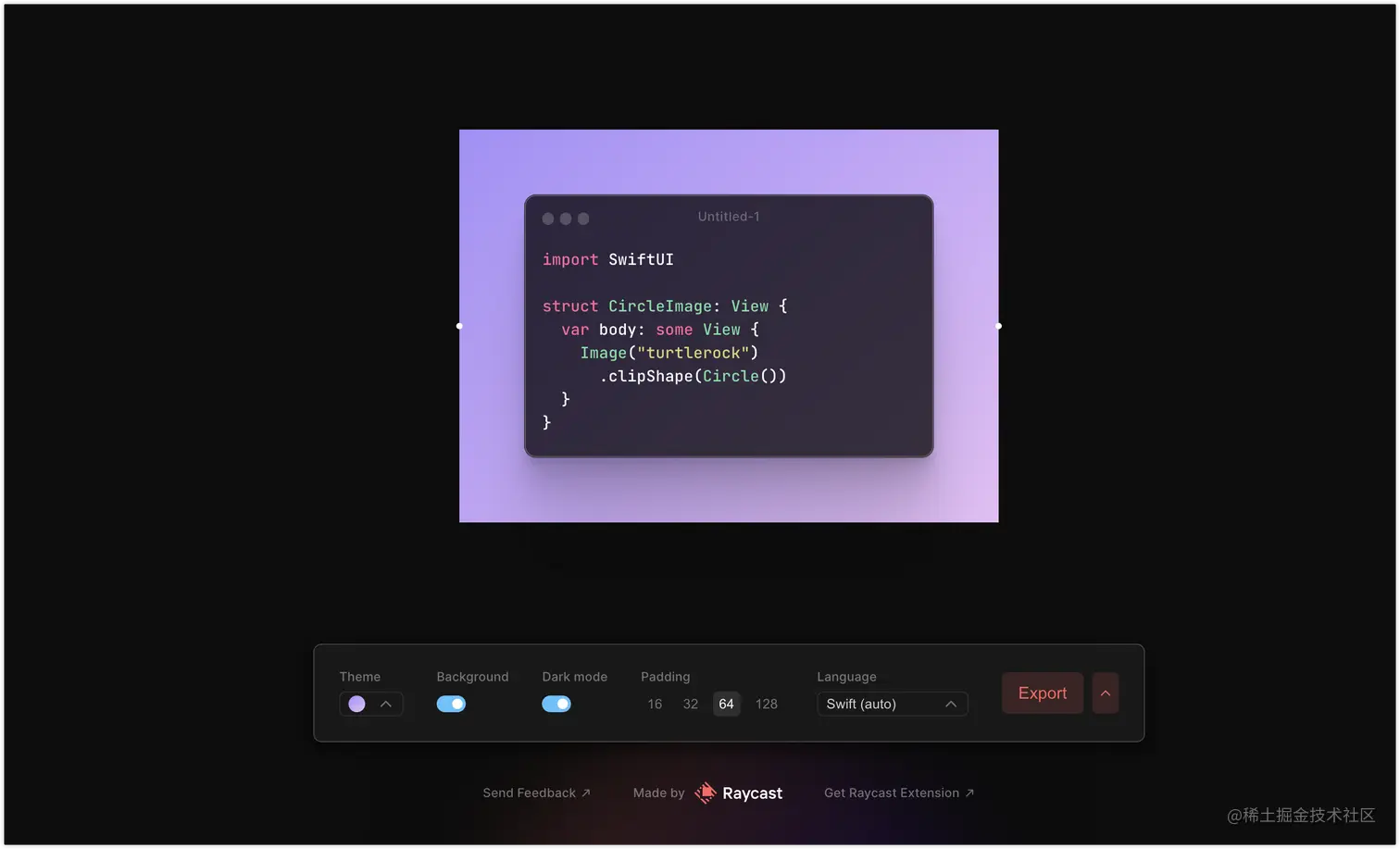Click the left resize handle of the frame
Viewport: 1400px width, 849px height.
point(459,326)
